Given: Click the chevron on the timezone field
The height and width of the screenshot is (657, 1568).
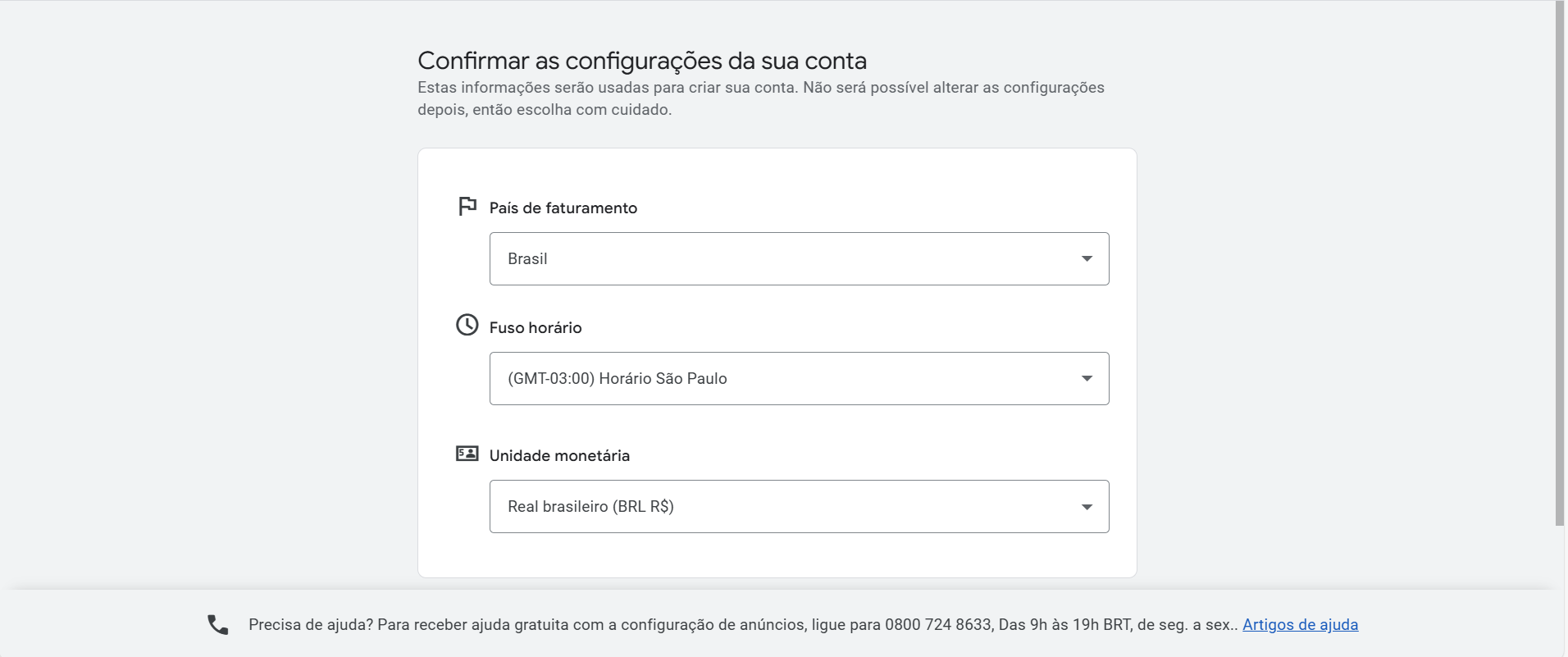Looking at the screenshot, I should point(1087,378).
